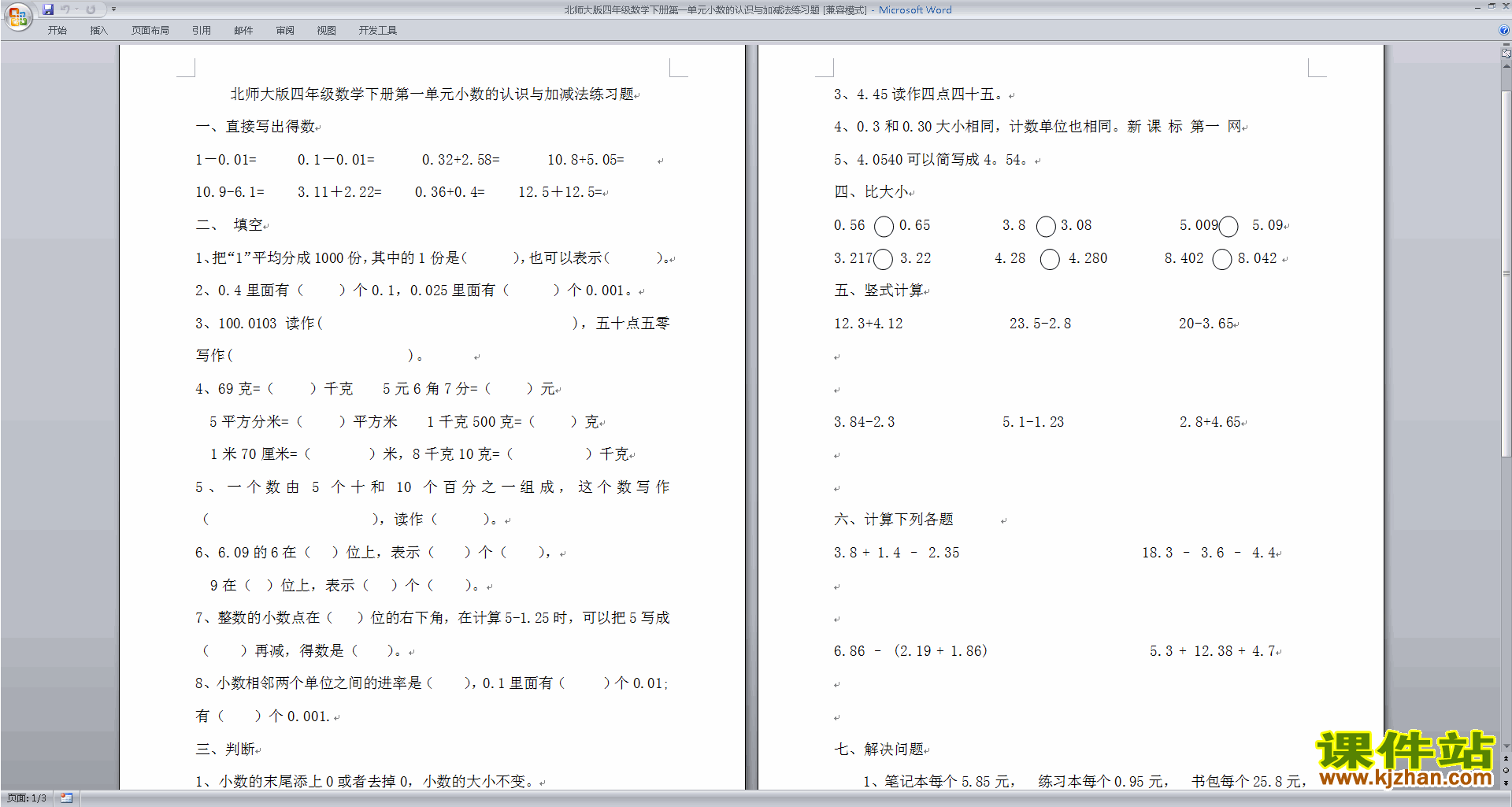
Task: Redo the last action
Action: click(91, 9)
